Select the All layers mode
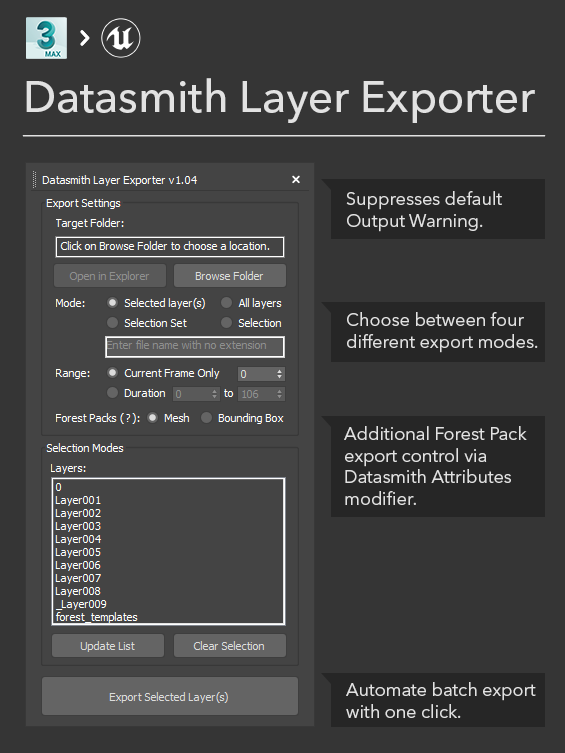565x753 pixels. [x=227, y=303]
